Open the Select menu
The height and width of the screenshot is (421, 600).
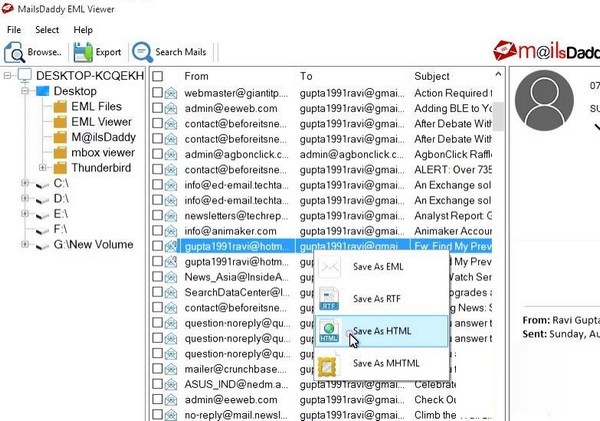(47, 30)
